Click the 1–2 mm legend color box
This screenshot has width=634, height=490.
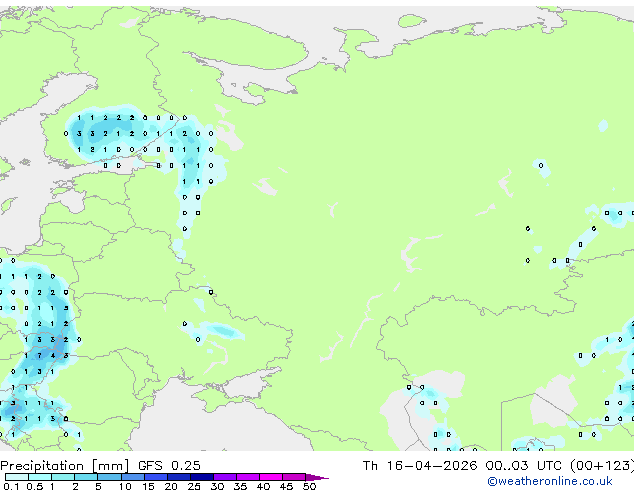click(x=63, y=477)
